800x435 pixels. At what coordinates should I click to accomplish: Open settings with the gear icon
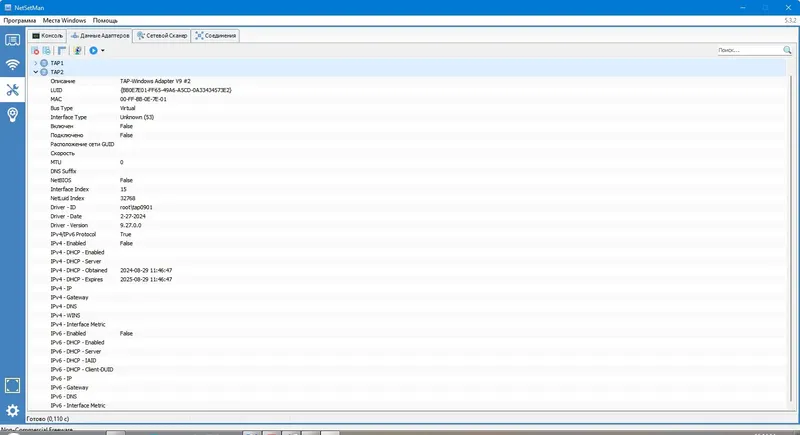tap(12, 411)
